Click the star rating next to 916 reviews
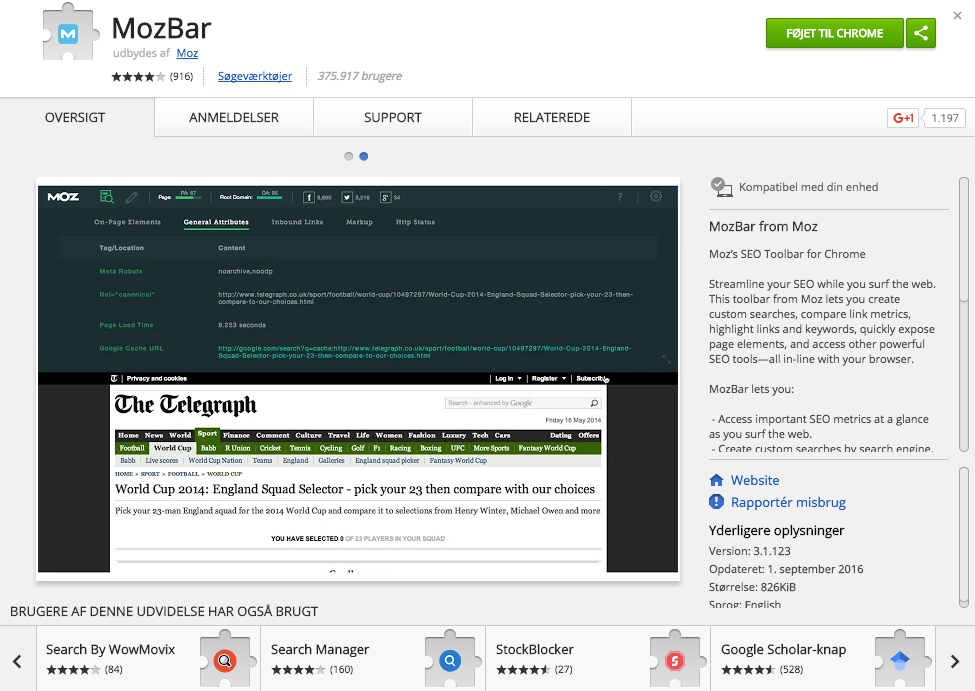Viewport: 975px width, 691px height. (x=138, y=77)
